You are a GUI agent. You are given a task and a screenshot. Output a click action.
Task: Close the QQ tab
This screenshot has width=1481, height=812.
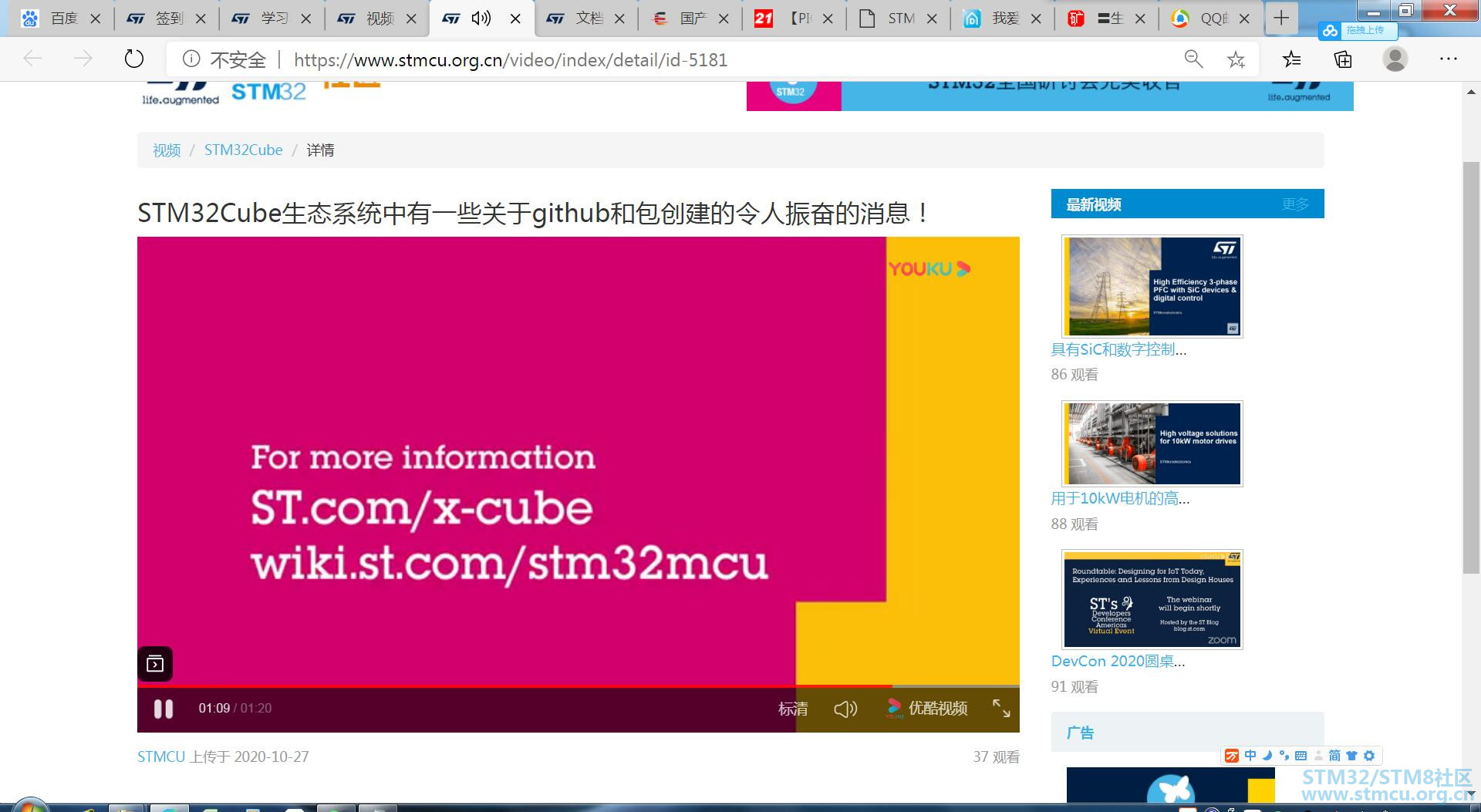(x=1244, y=19)
